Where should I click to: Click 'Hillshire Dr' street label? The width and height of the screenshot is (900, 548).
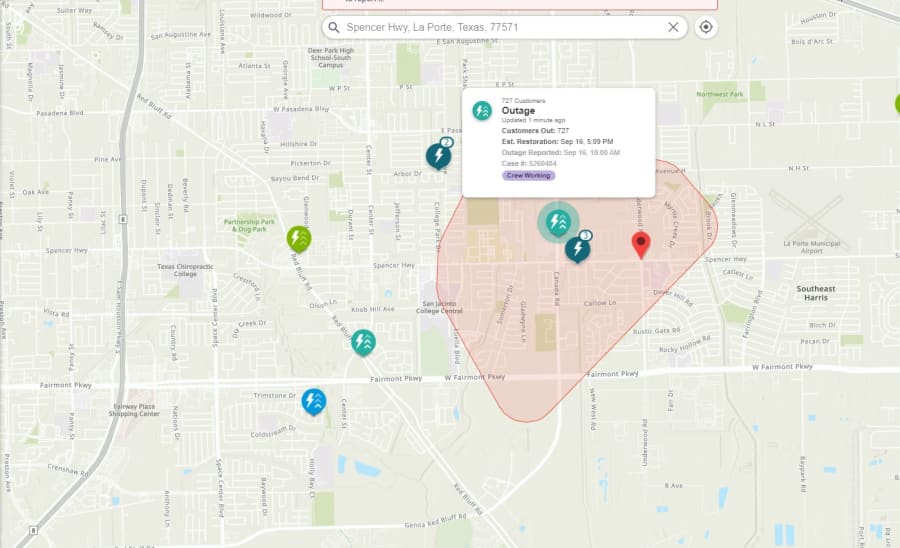click(298, 143)
